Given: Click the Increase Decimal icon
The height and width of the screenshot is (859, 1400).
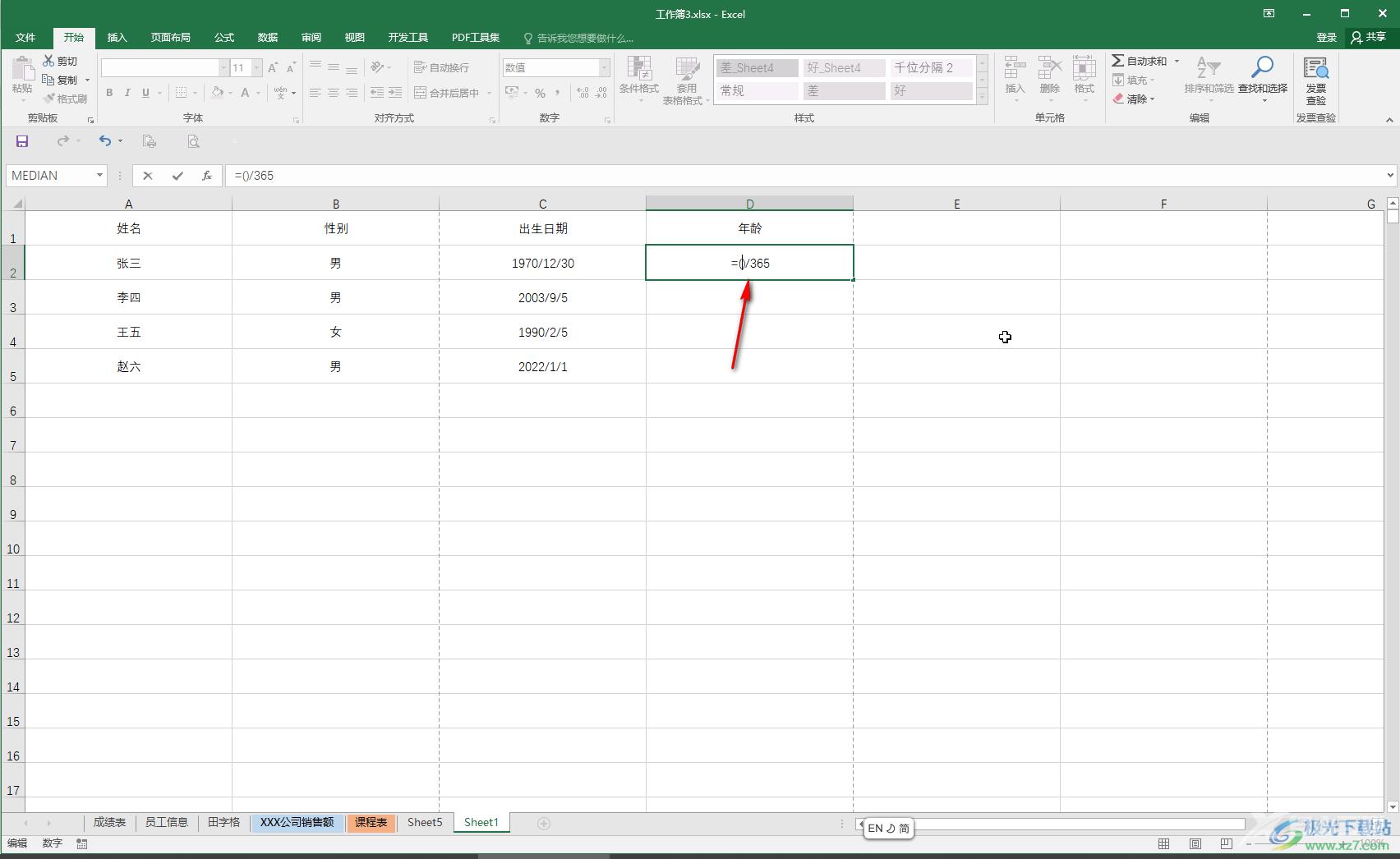Looking at the screenshot, I should 583,93.
